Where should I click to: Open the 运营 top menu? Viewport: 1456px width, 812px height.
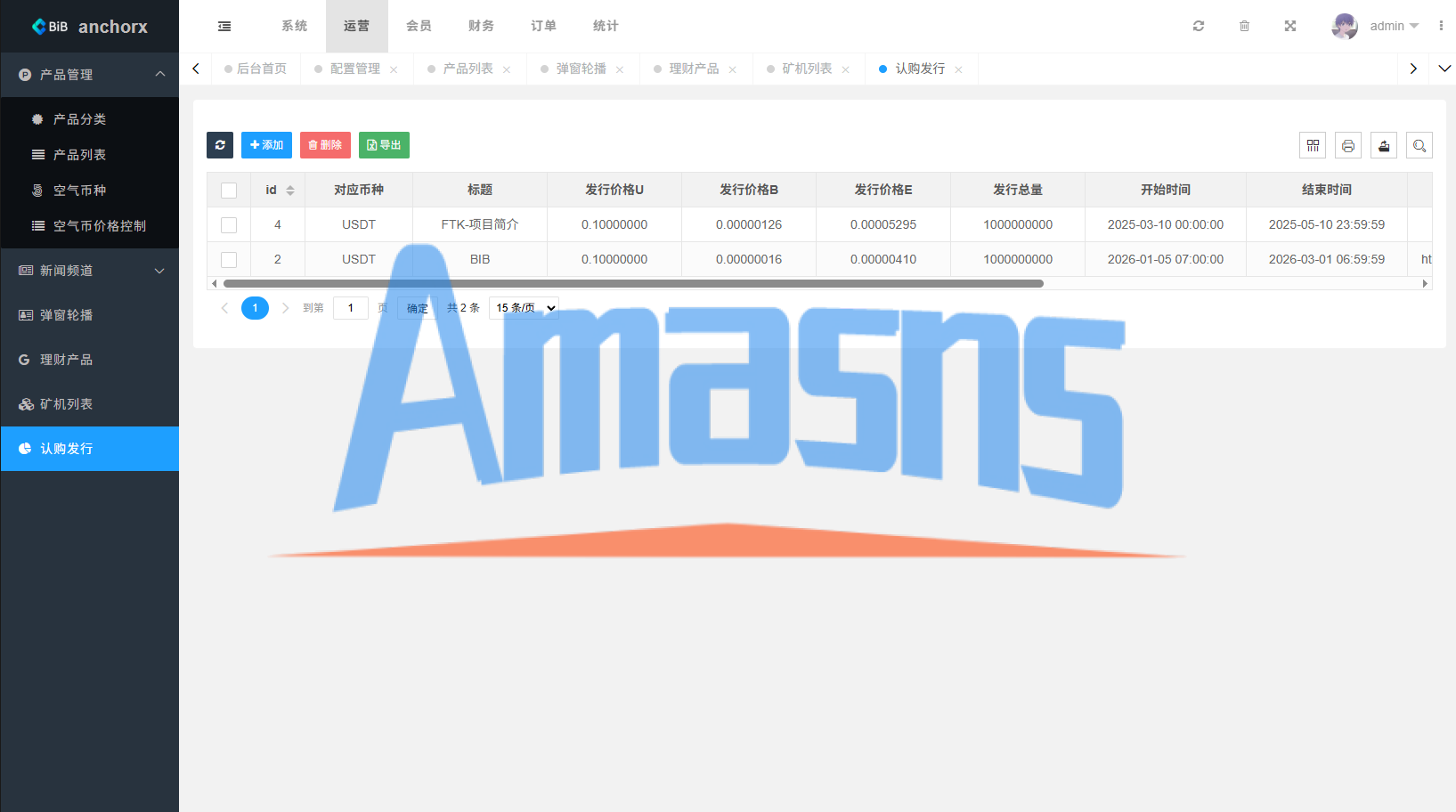click(x=356, y=26)
